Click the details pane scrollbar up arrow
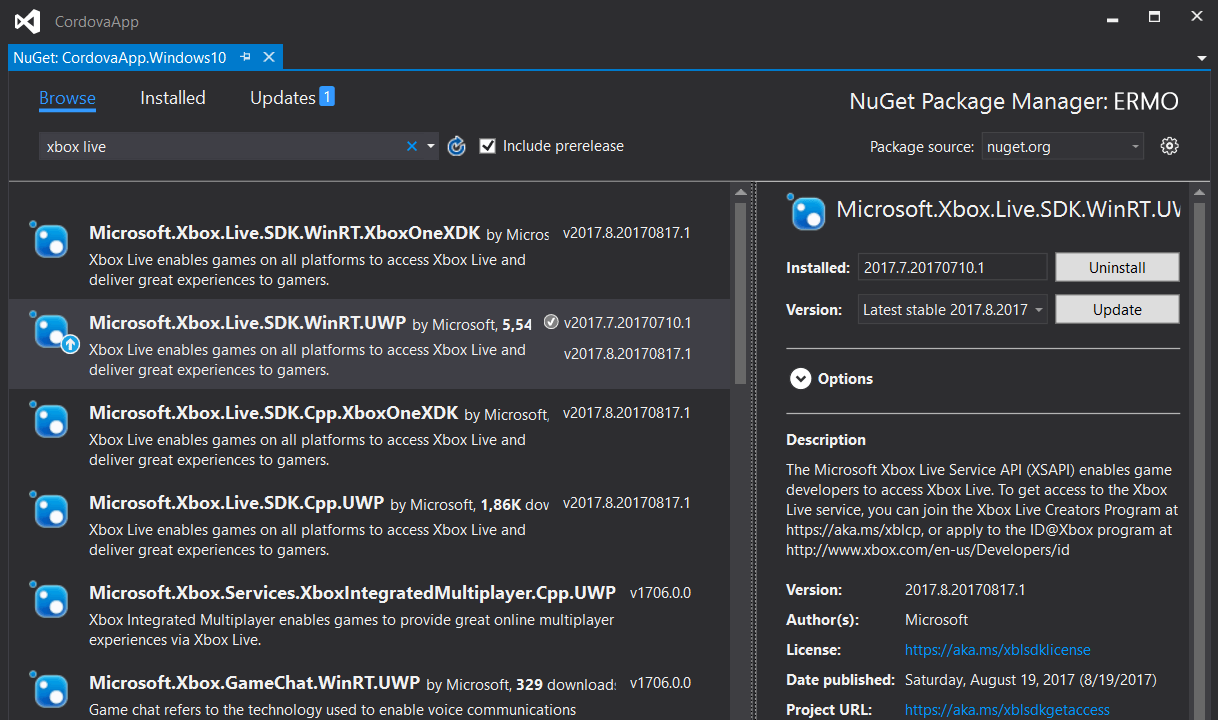 [1199, 192]
